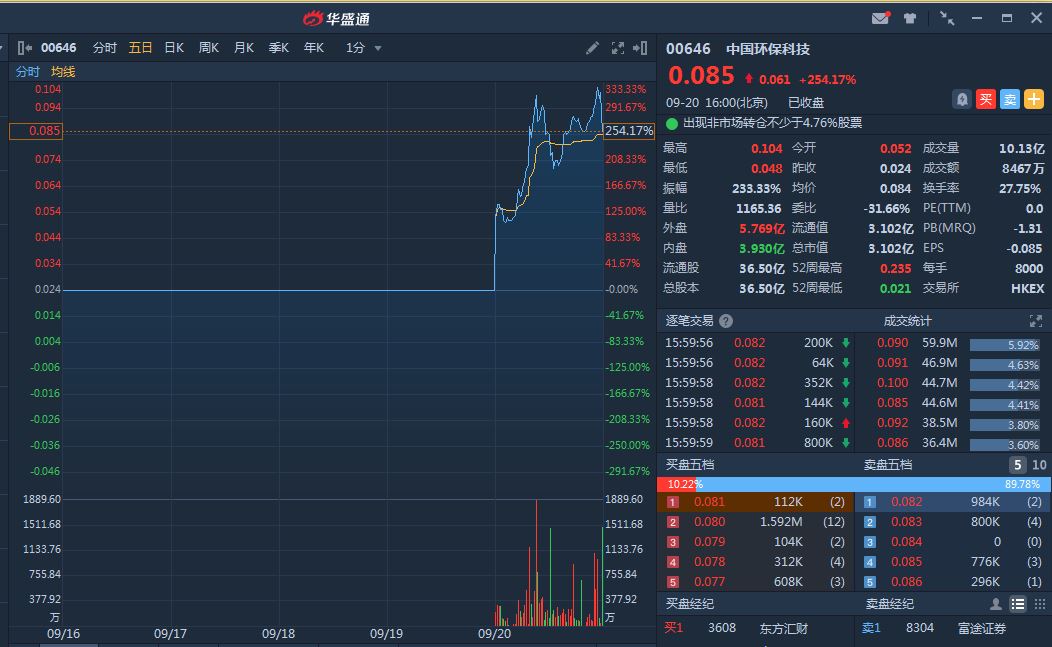Switch broker queue to grid view

[1038, 604]
